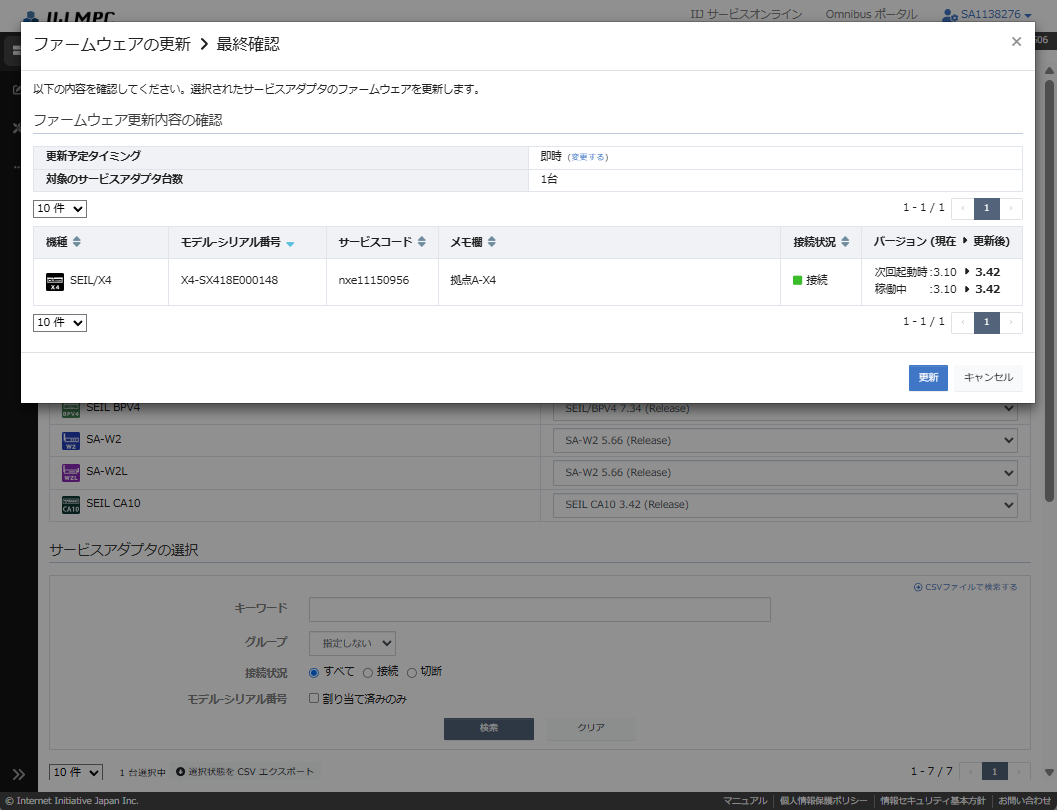Open お問い合わせ footer link
1057x810 pixels.
pyautogui.click(x=1024, y=801)
